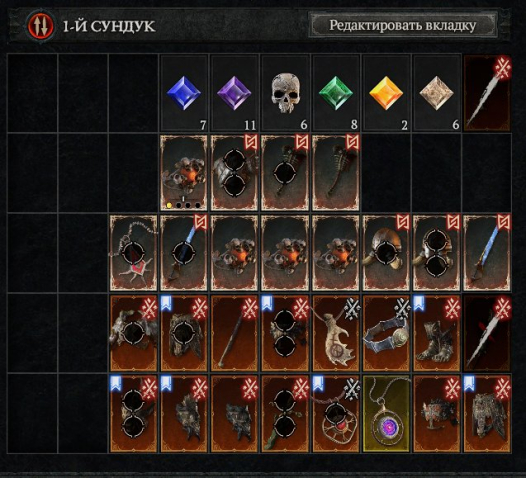Select the blue sapphire gem stack

[184, 93]
